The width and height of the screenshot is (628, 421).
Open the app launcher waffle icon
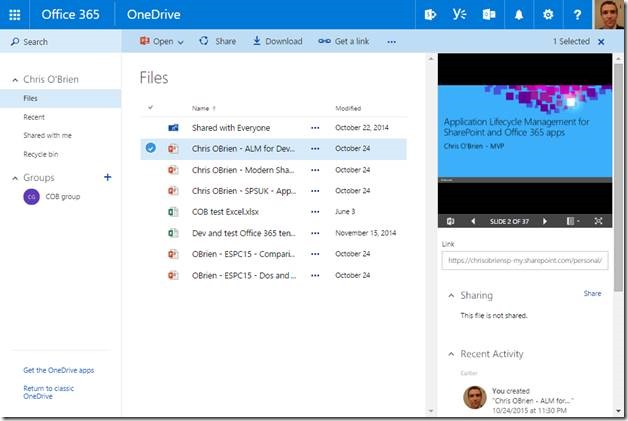[14, 14]
